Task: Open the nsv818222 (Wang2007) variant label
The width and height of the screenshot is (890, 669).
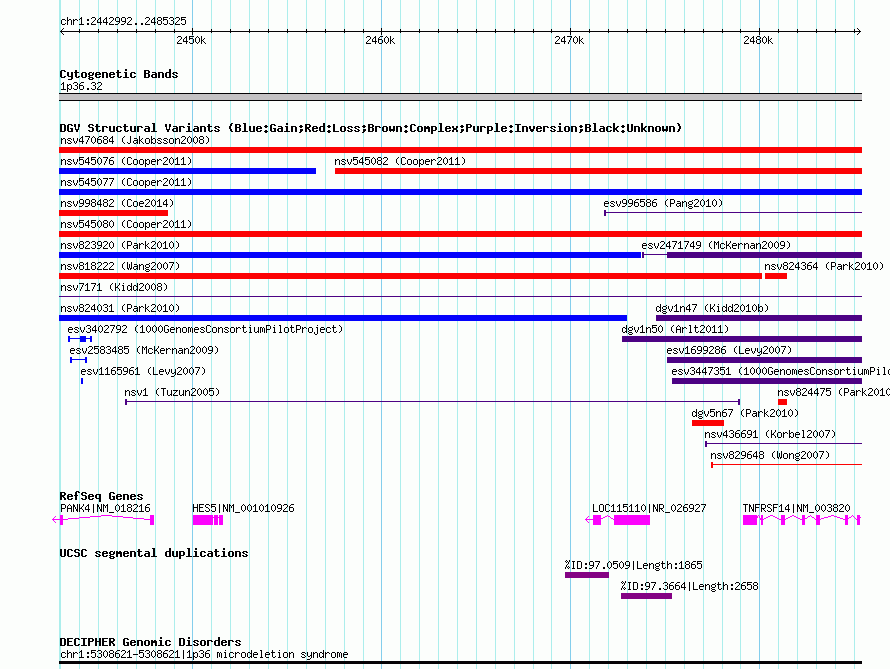Action: pyautogui.click(x=120, y=266)
